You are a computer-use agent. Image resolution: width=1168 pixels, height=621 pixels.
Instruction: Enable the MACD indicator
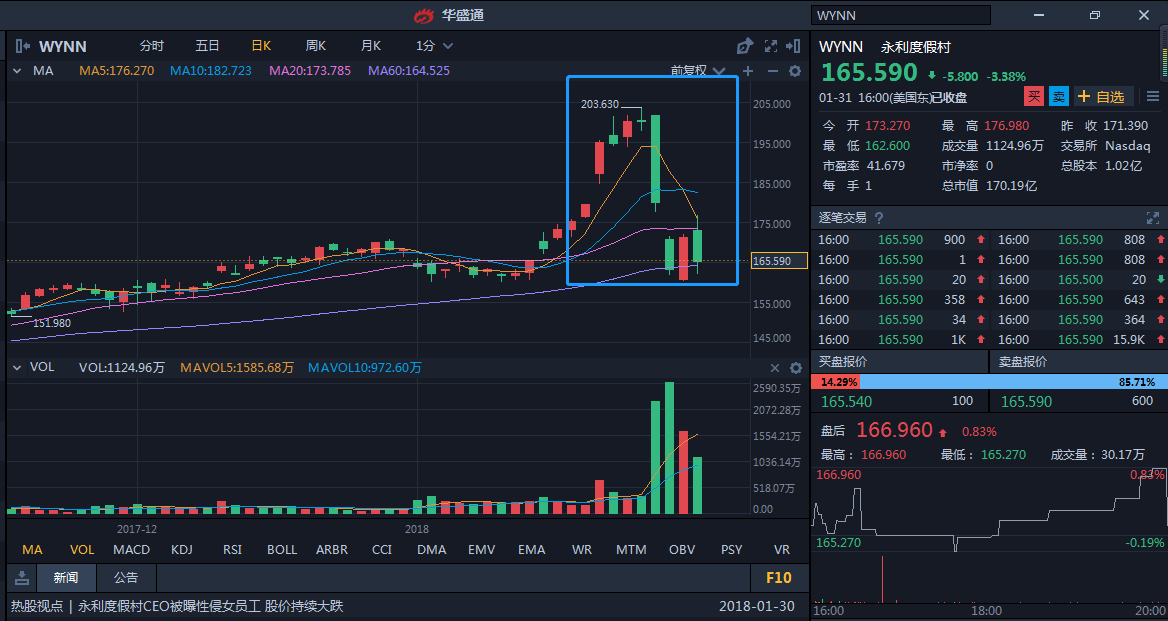pos(131,550)
